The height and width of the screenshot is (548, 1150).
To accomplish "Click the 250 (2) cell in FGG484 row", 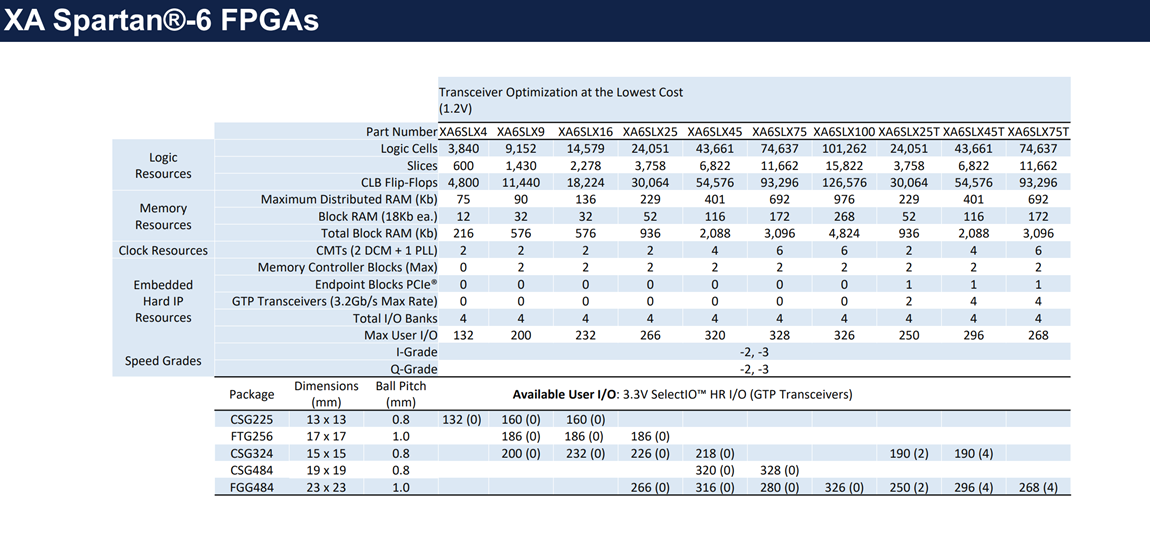I will (x=909, y=487).
